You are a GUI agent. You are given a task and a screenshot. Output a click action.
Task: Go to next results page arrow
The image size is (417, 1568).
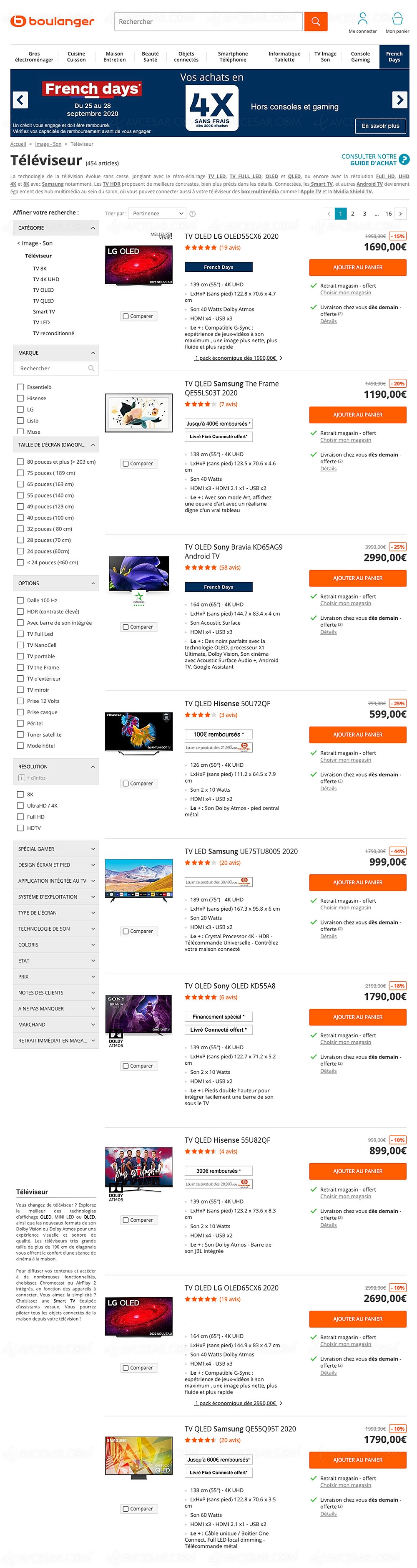point(401,214)
